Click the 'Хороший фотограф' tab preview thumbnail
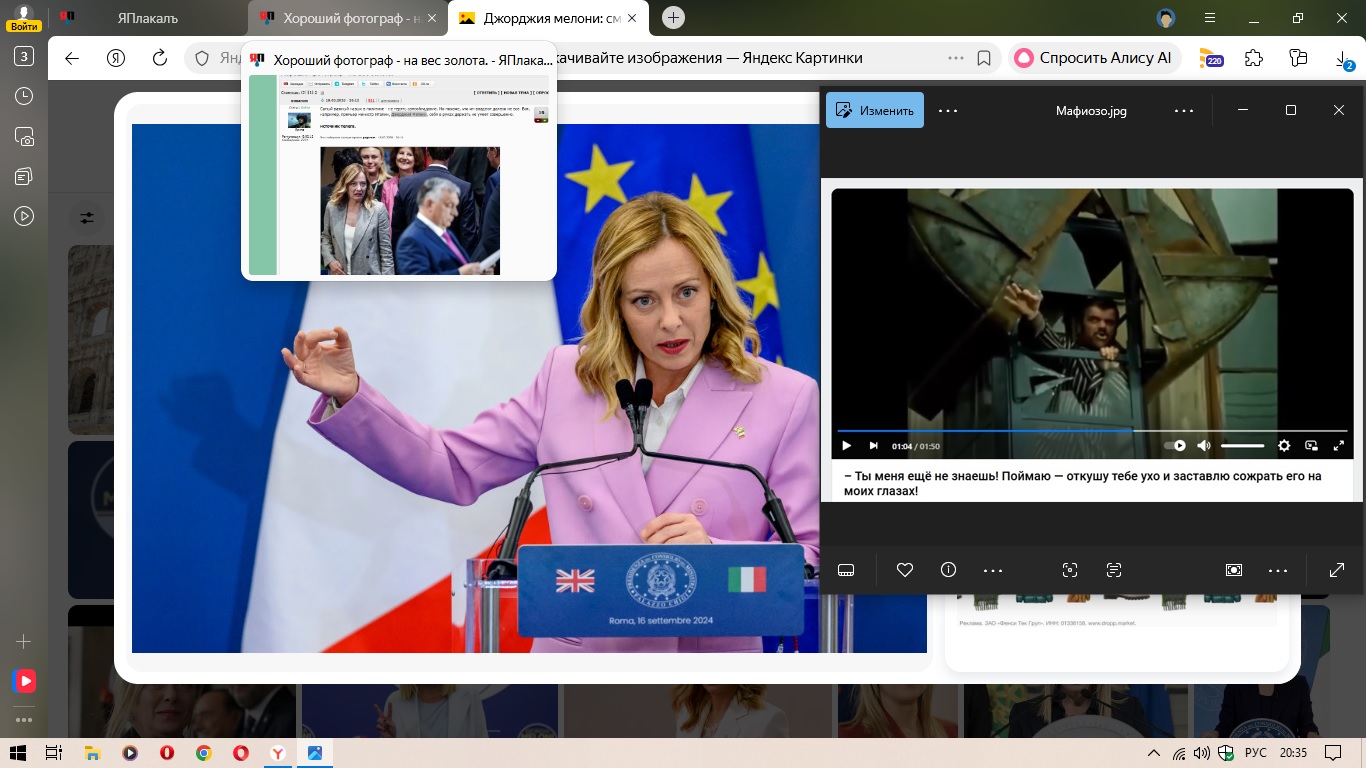Screen dimensions: 1366x768 [399, 176]
